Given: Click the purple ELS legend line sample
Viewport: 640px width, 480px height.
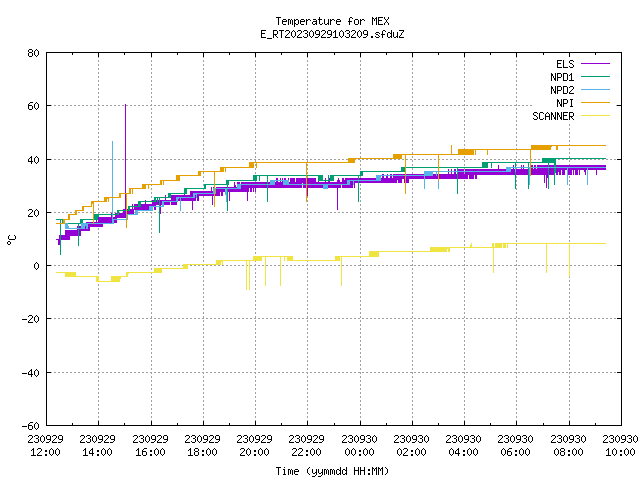Looking at the screenshot, I should coord(596,64).
